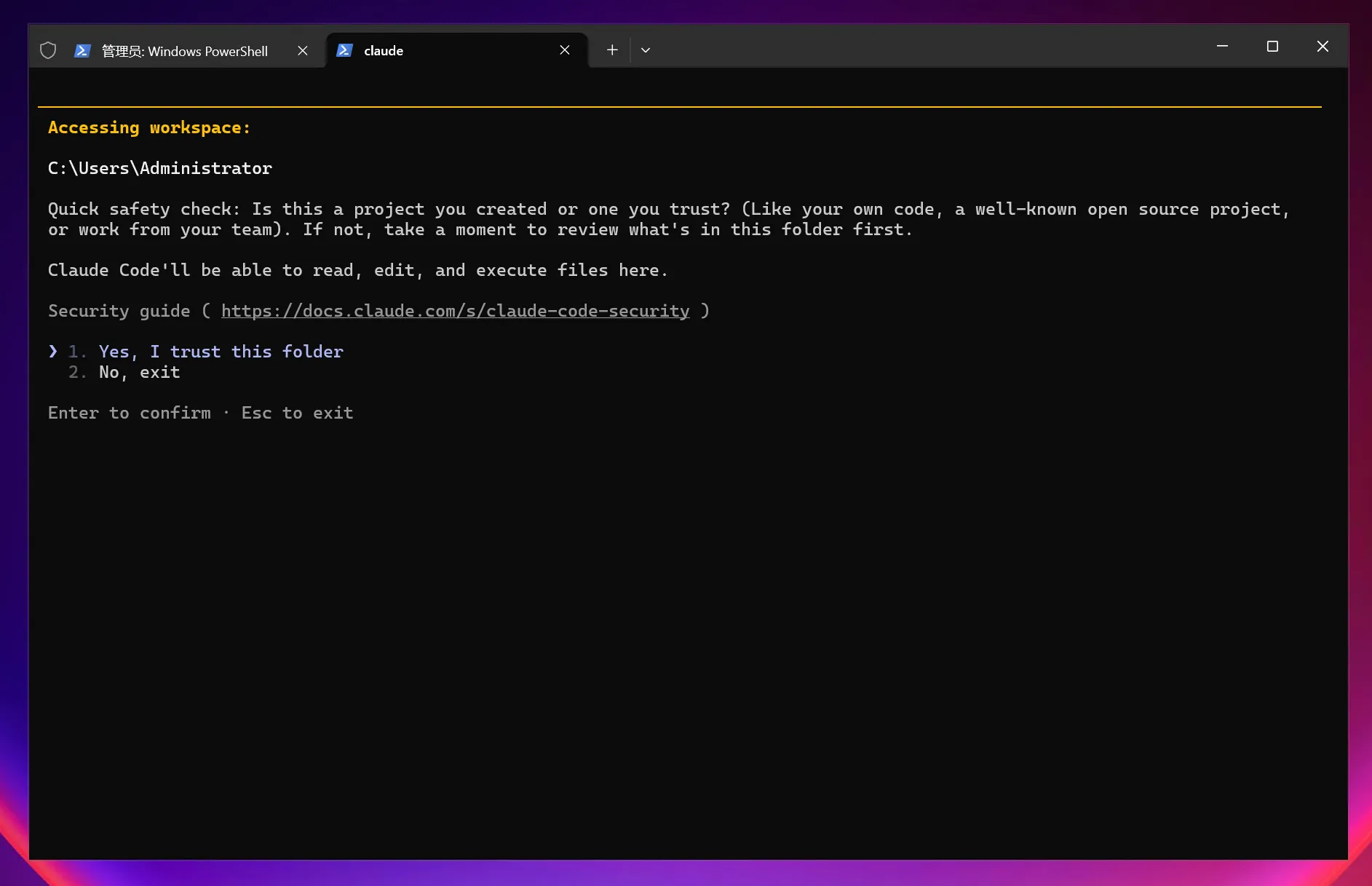Viewport: 1372px width, 886px height.
Task: Close the Windows PowerShell tab
Action: tap(303, 50)
